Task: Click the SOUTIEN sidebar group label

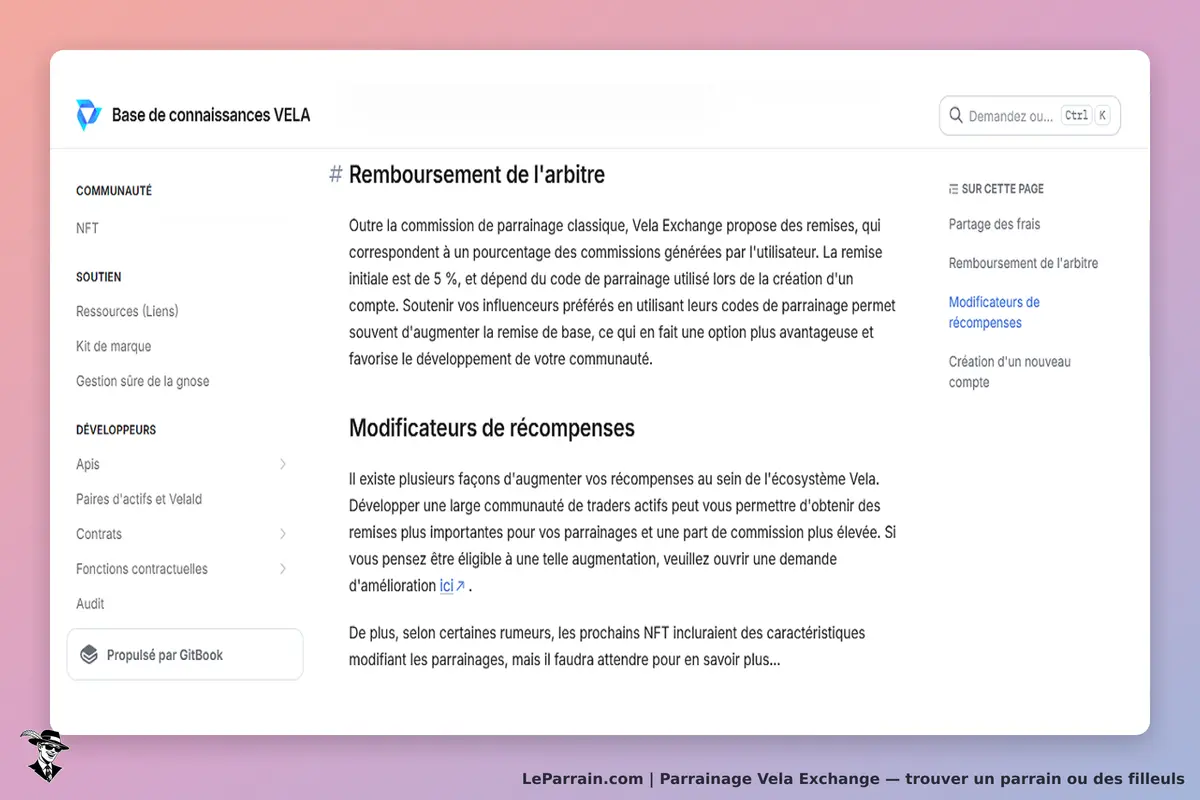Action: pyautogui.click(x=99, y=277)
